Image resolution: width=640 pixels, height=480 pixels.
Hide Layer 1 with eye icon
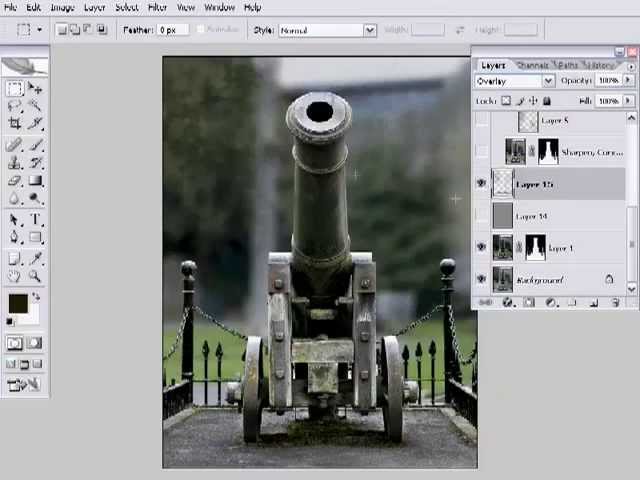[482, 247]
